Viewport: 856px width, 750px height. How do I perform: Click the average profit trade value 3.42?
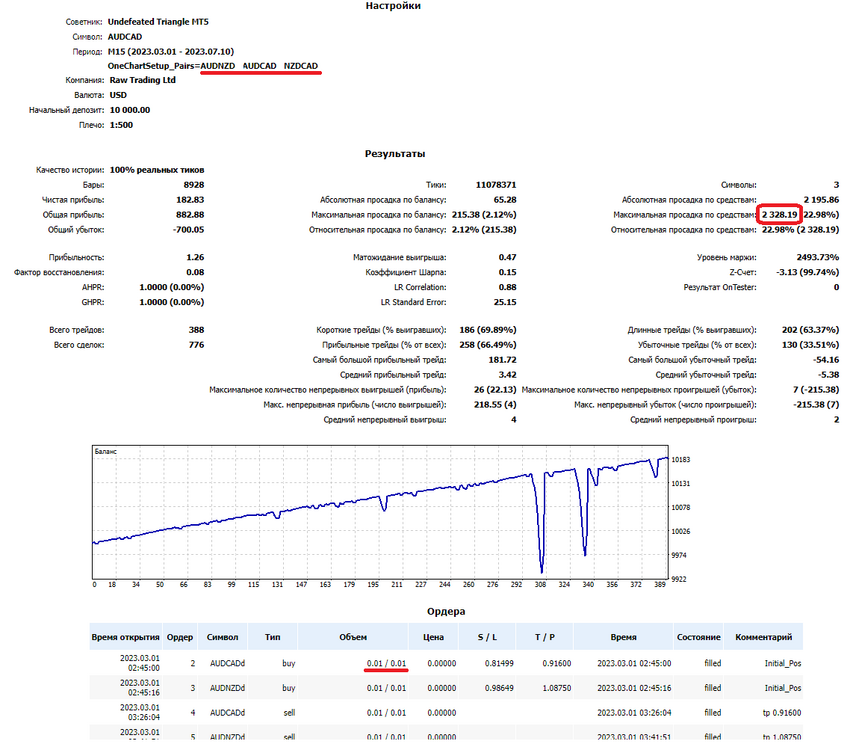coord(507,375)
